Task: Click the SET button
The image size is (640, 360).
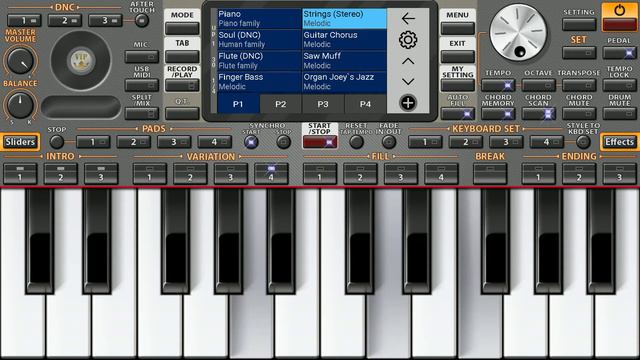Action: tap(579, 53)
